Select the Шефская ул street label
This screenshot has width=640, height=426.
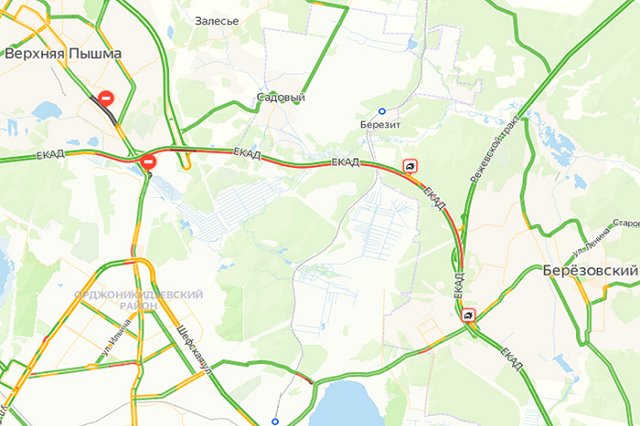point(193,349)
